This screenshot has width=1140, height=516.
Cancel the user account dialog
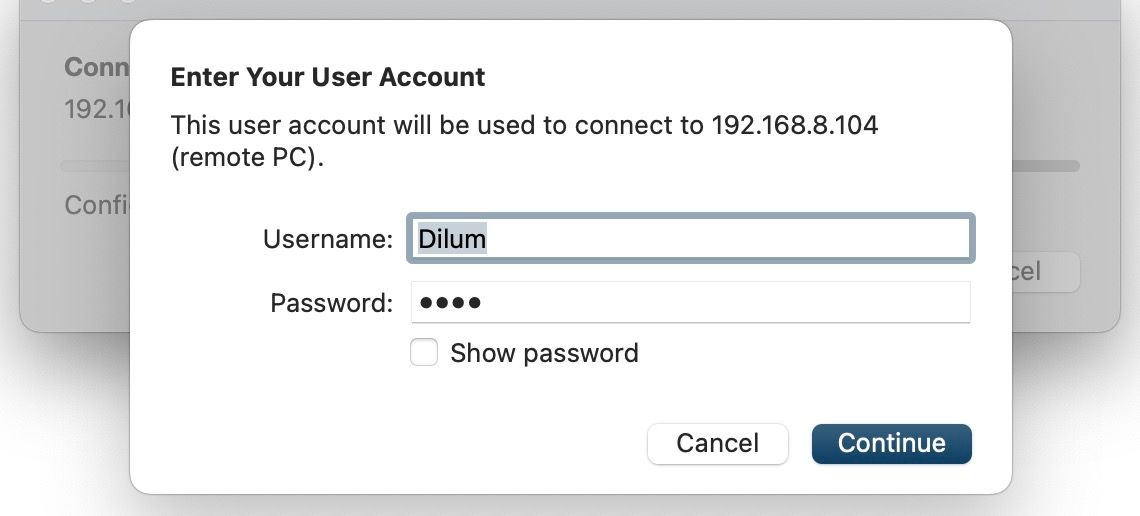(x=717, y=443)
